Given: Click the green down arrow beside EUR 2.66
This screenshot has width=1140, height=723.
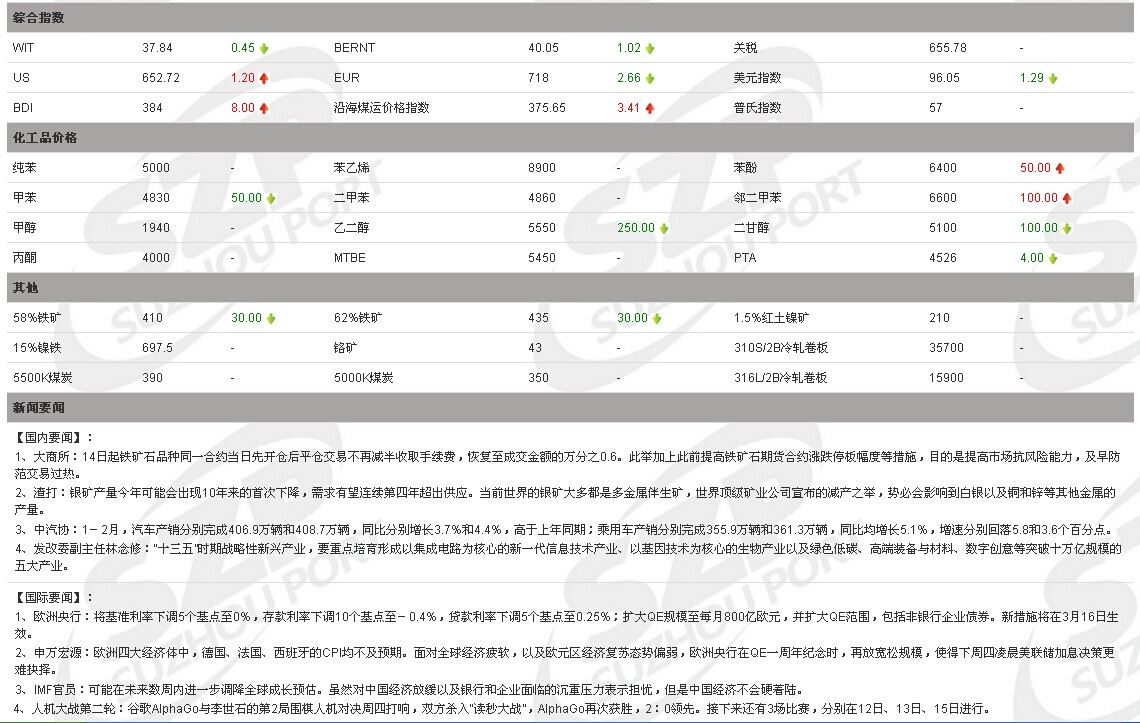Looking at the screenshot, I should (650, 78).
